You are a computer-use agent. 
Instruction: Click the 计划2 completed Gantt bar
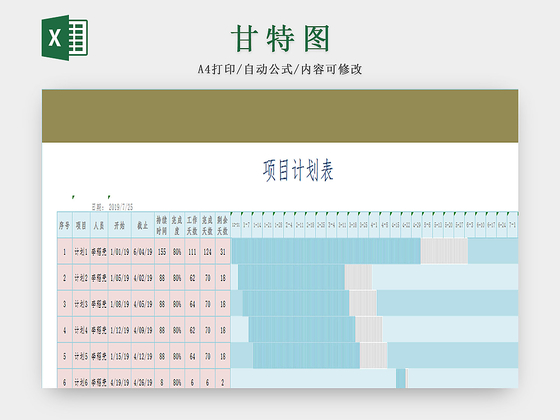tap(291, 277)
